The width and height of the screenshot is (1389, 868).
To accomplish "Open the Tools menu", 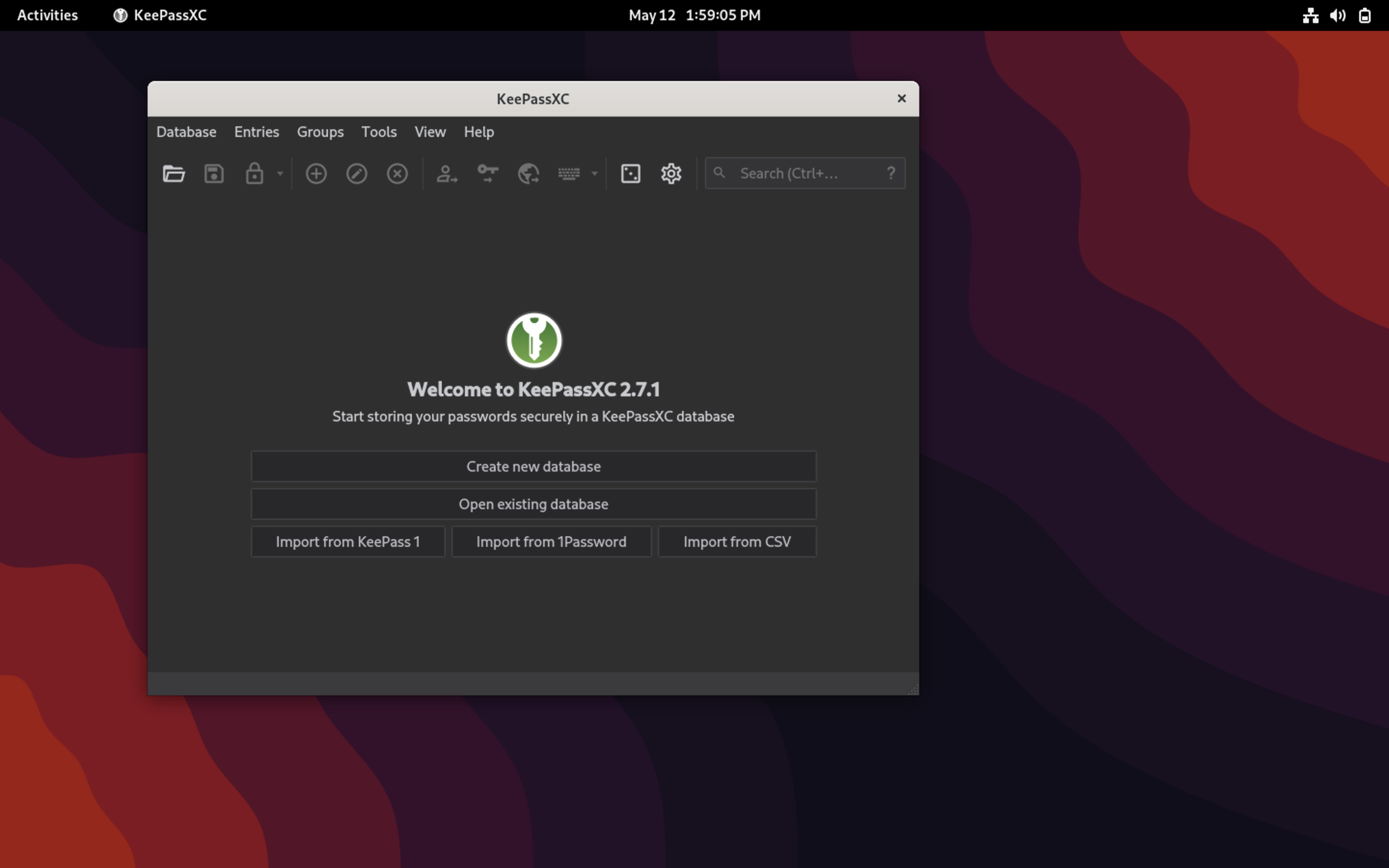I will [379, 132].
